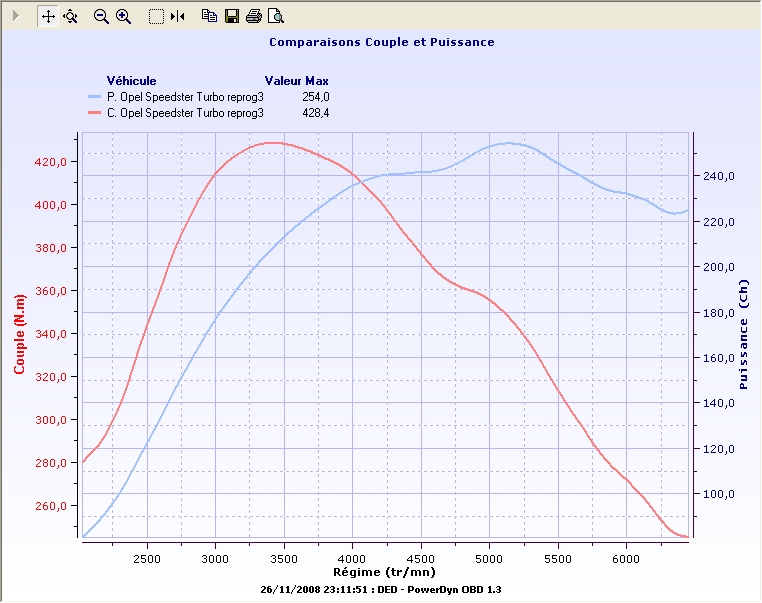Click the horizontal fit arrows icon

[178, 16]
